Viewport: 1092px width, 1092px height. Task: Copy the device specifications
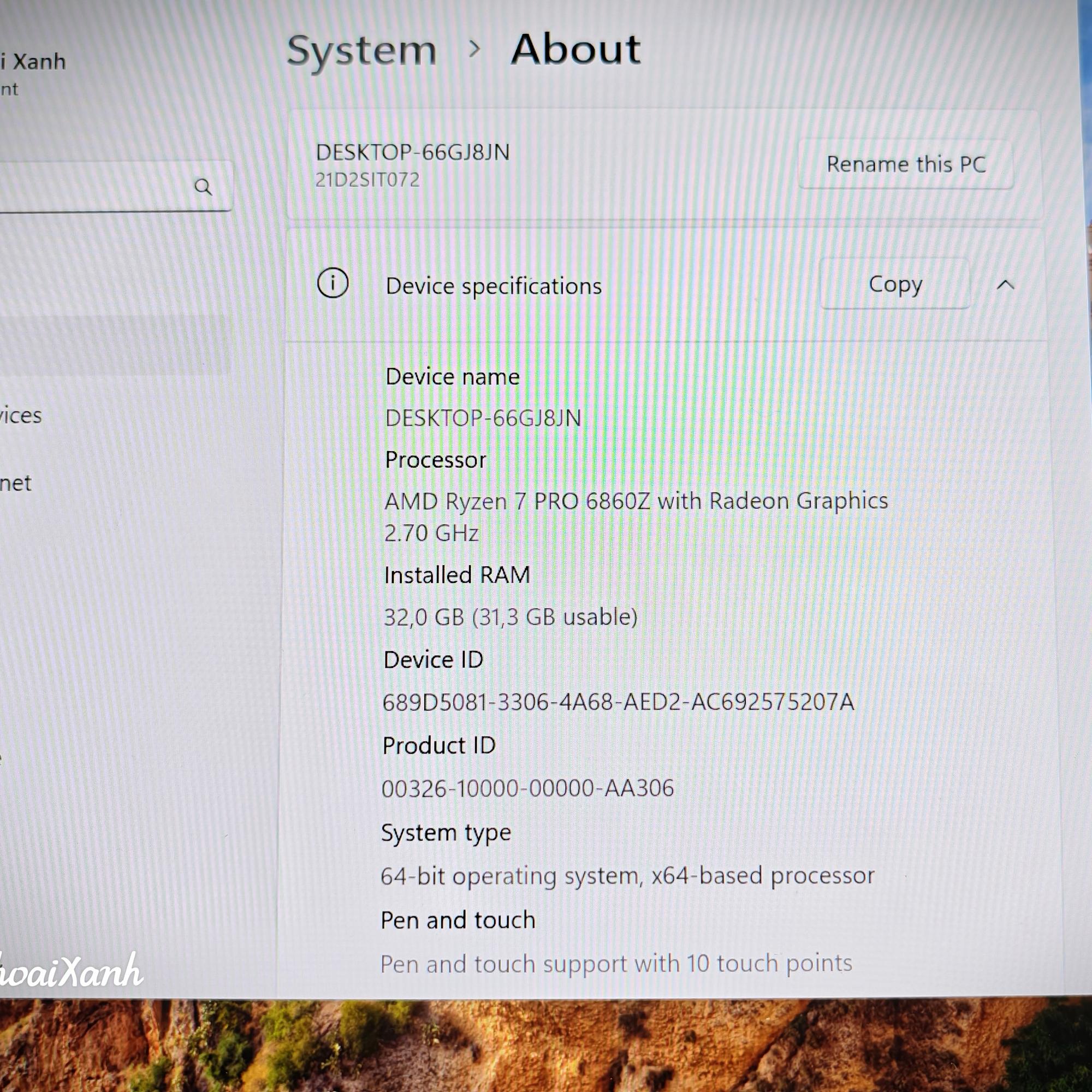[x=895, y=284]
